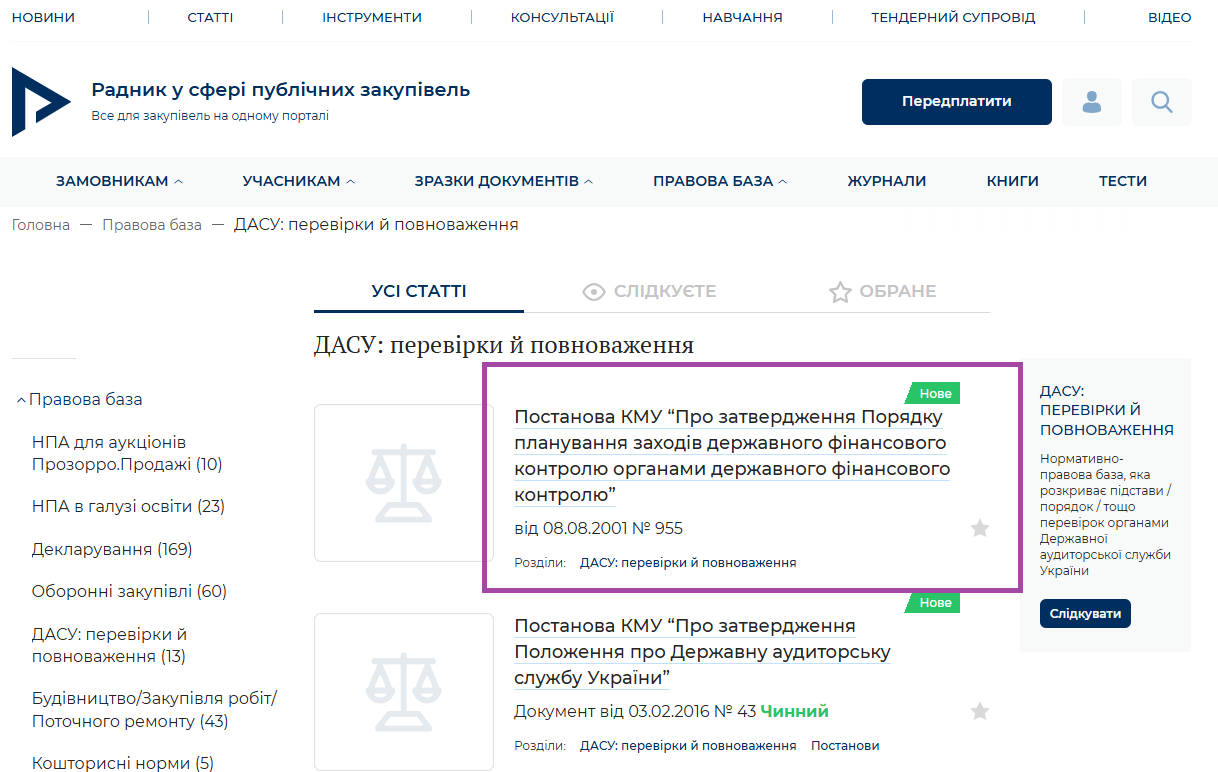Star the Положення про Державну аудиторську службу document
Image resolution: width=1218 pixels, height=772 pixels.
(979, 711)
